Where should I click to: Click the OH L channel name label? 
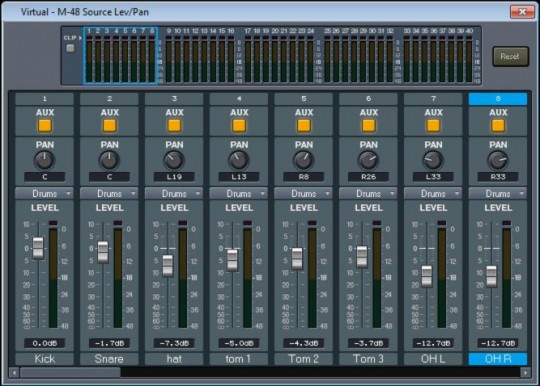click(x=433, y=359)
